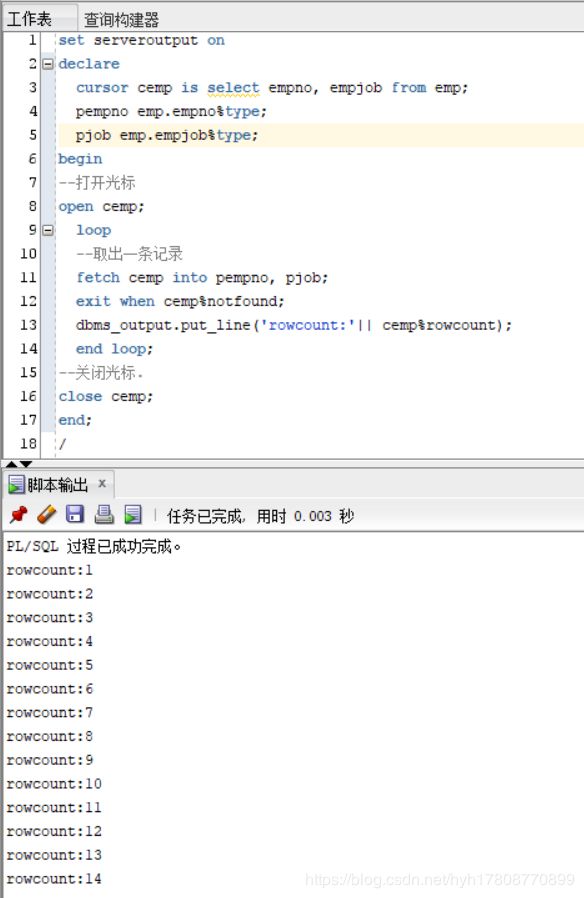Click line number 18 in the gutter
The image size is (584, 898).
pyautogui.click(x=29, y=444)
